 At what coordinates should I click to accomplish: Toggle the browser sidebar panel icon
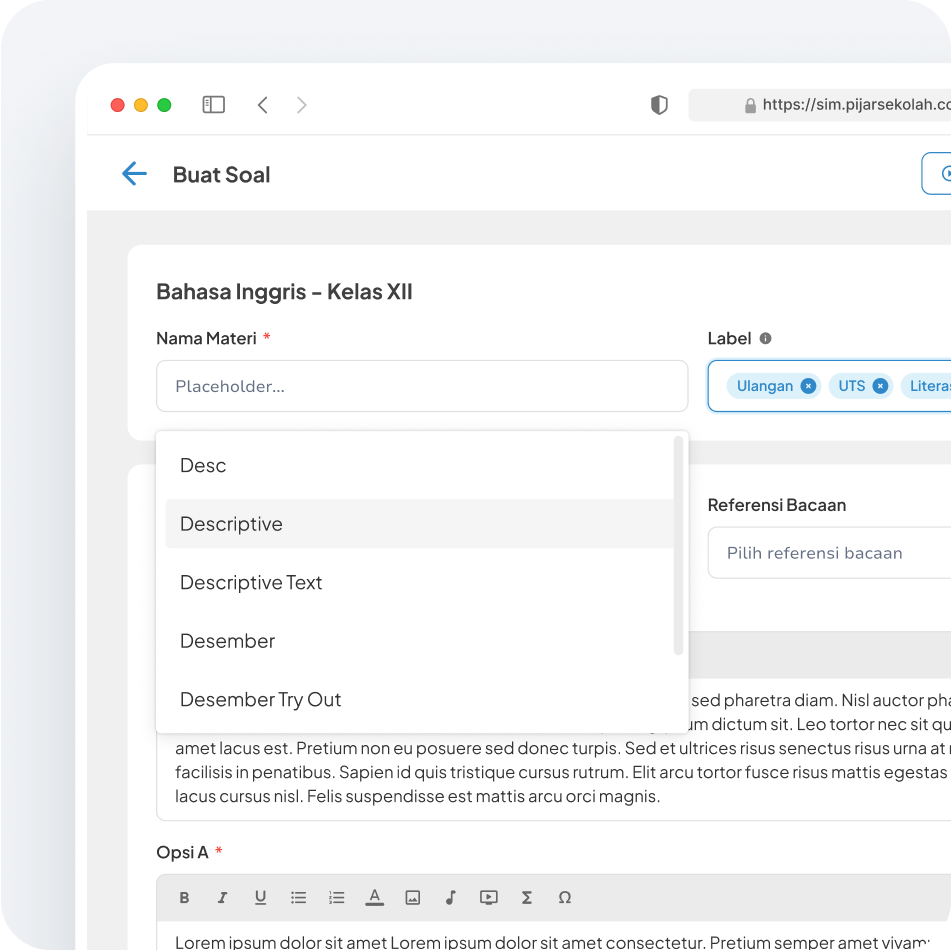(213, 105)
